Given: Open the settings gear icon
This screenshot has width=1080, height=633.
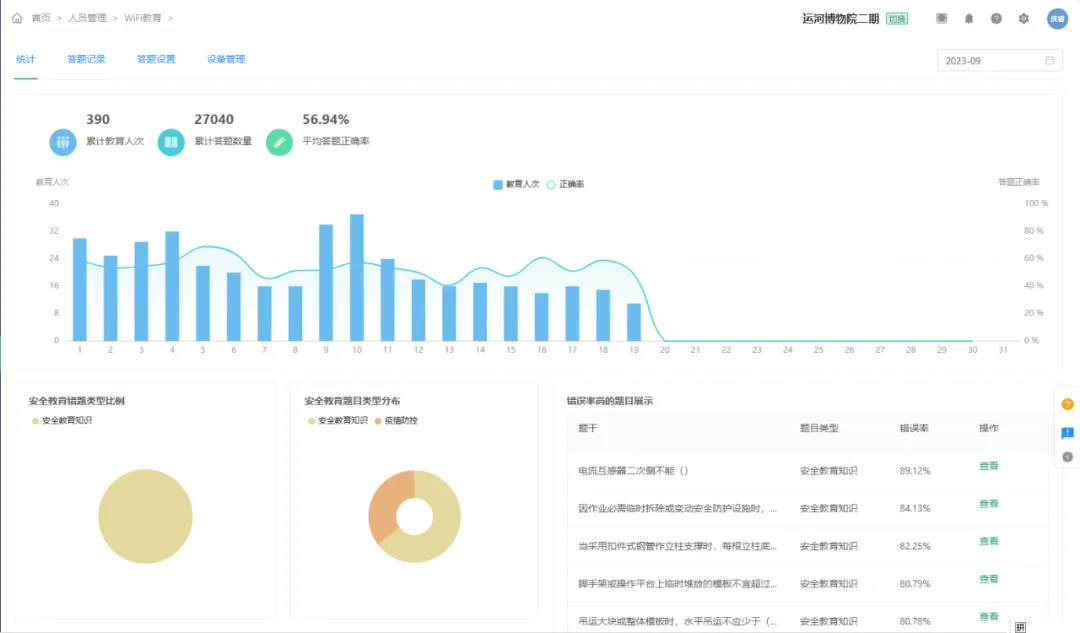Looking at the screenshot, I should pyautogui.click(x=1024, y=19).
